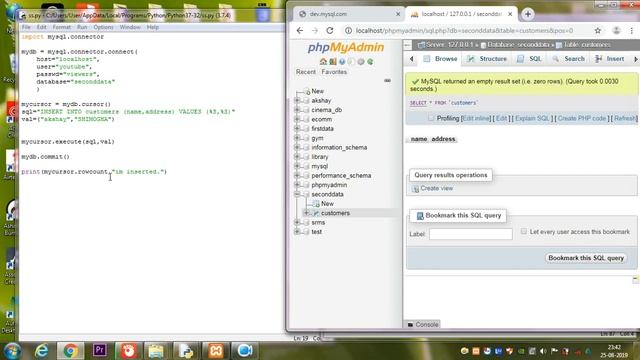The image size is (640, 360).
Task: Switch to the Browse tab
Action: 440,59
